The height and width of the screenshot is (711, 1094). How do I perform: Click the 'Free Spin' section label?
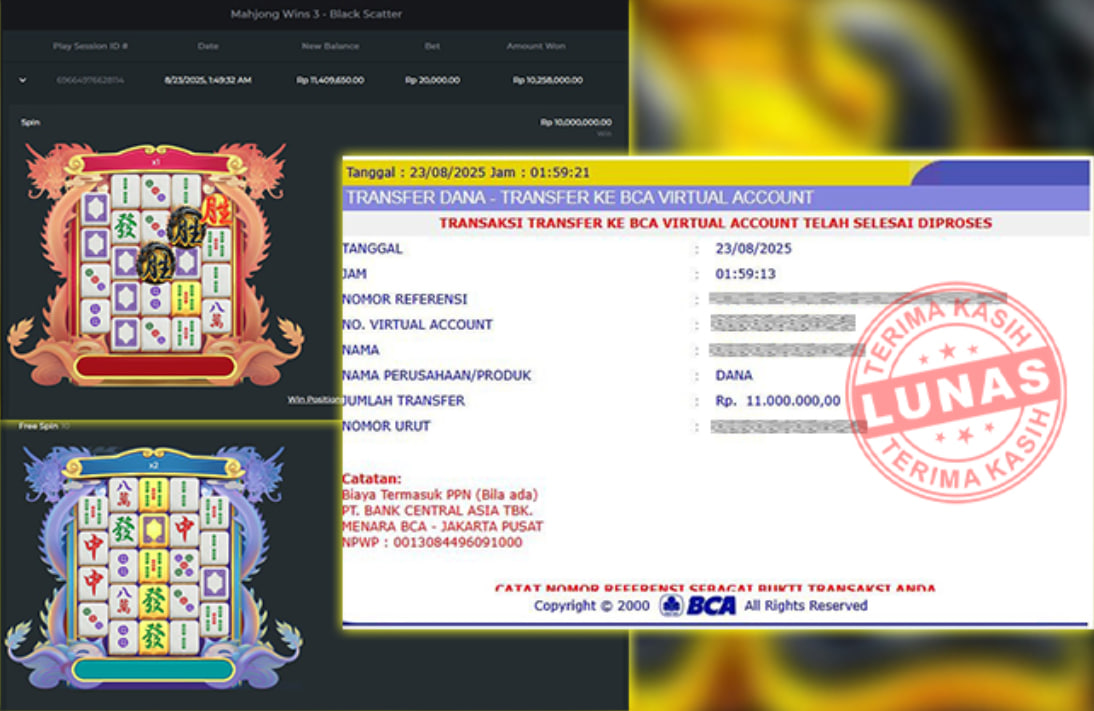click(38, 426)
